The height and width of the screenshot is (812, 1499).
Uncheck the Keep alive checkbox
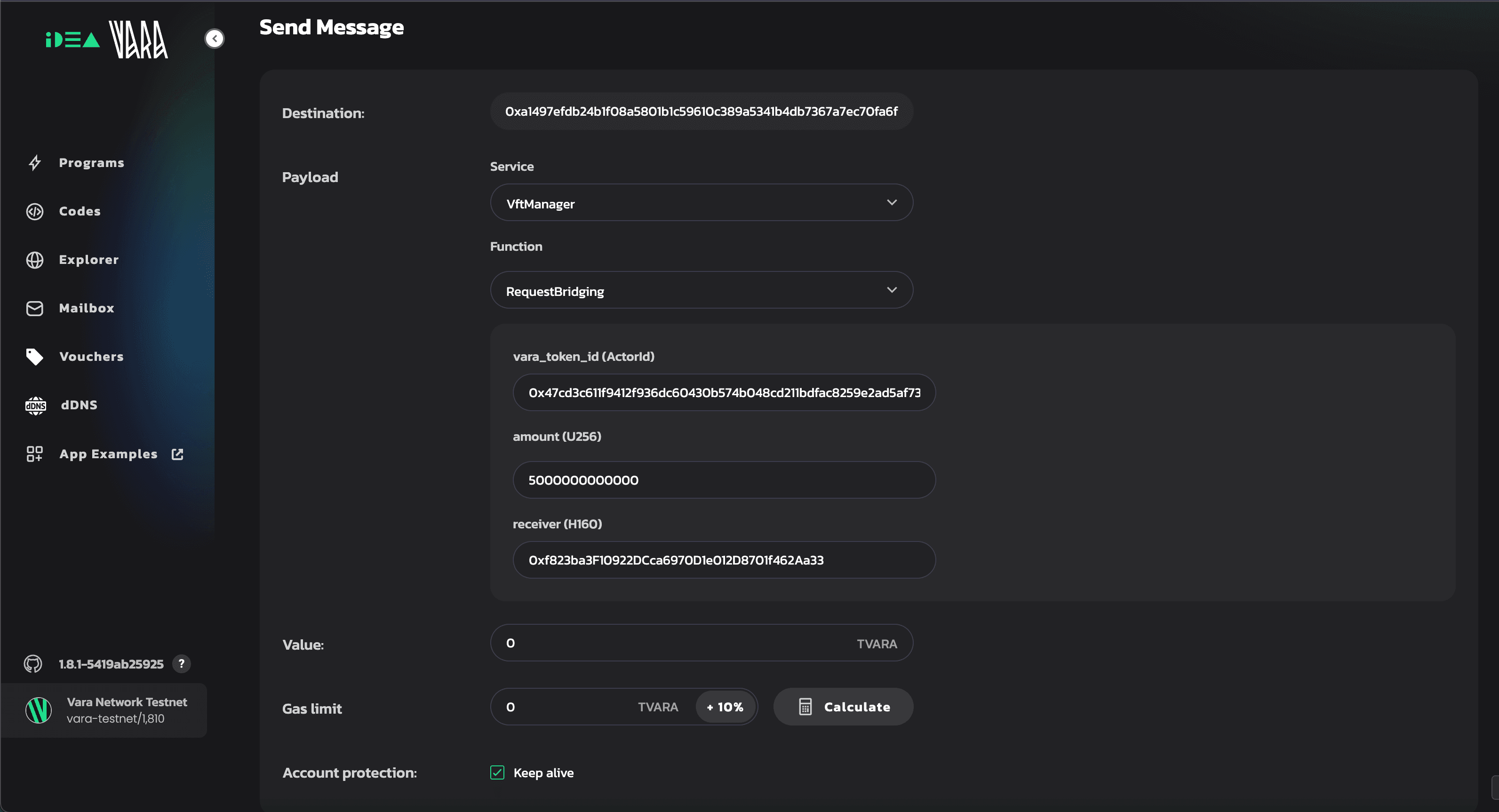tap(497, 772)
